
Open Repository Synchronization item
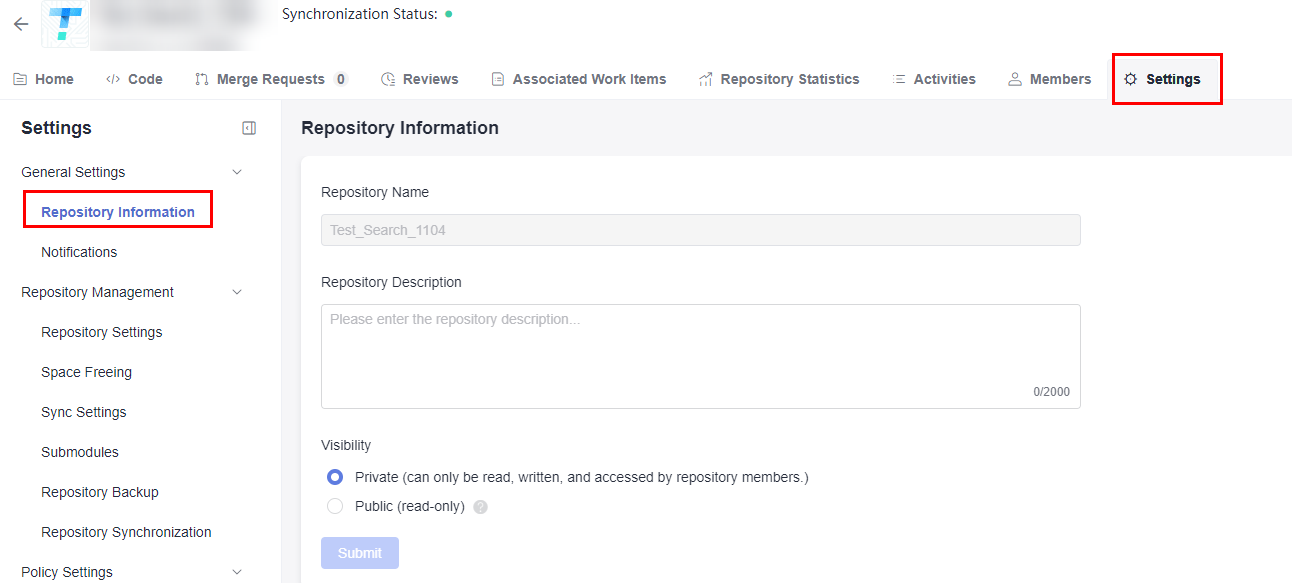[x=126, y=532]
